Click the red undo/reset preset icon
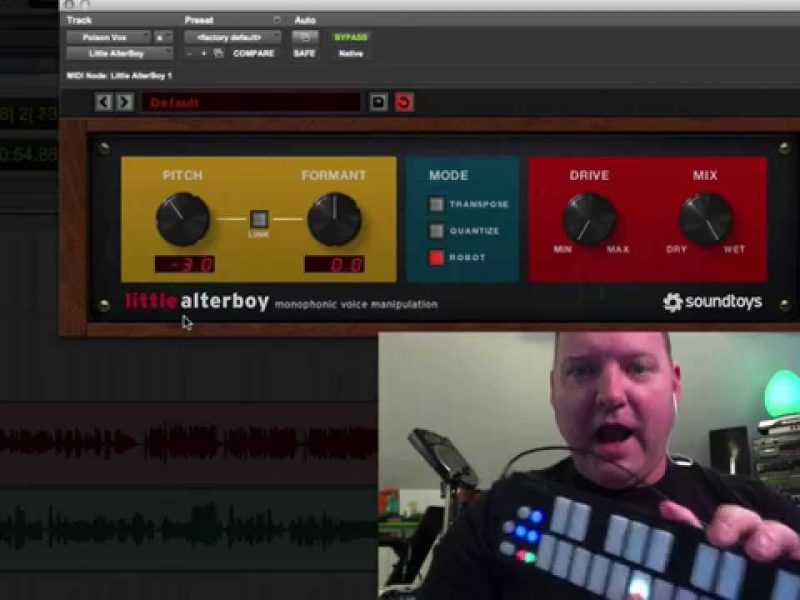 click(404, 102)
